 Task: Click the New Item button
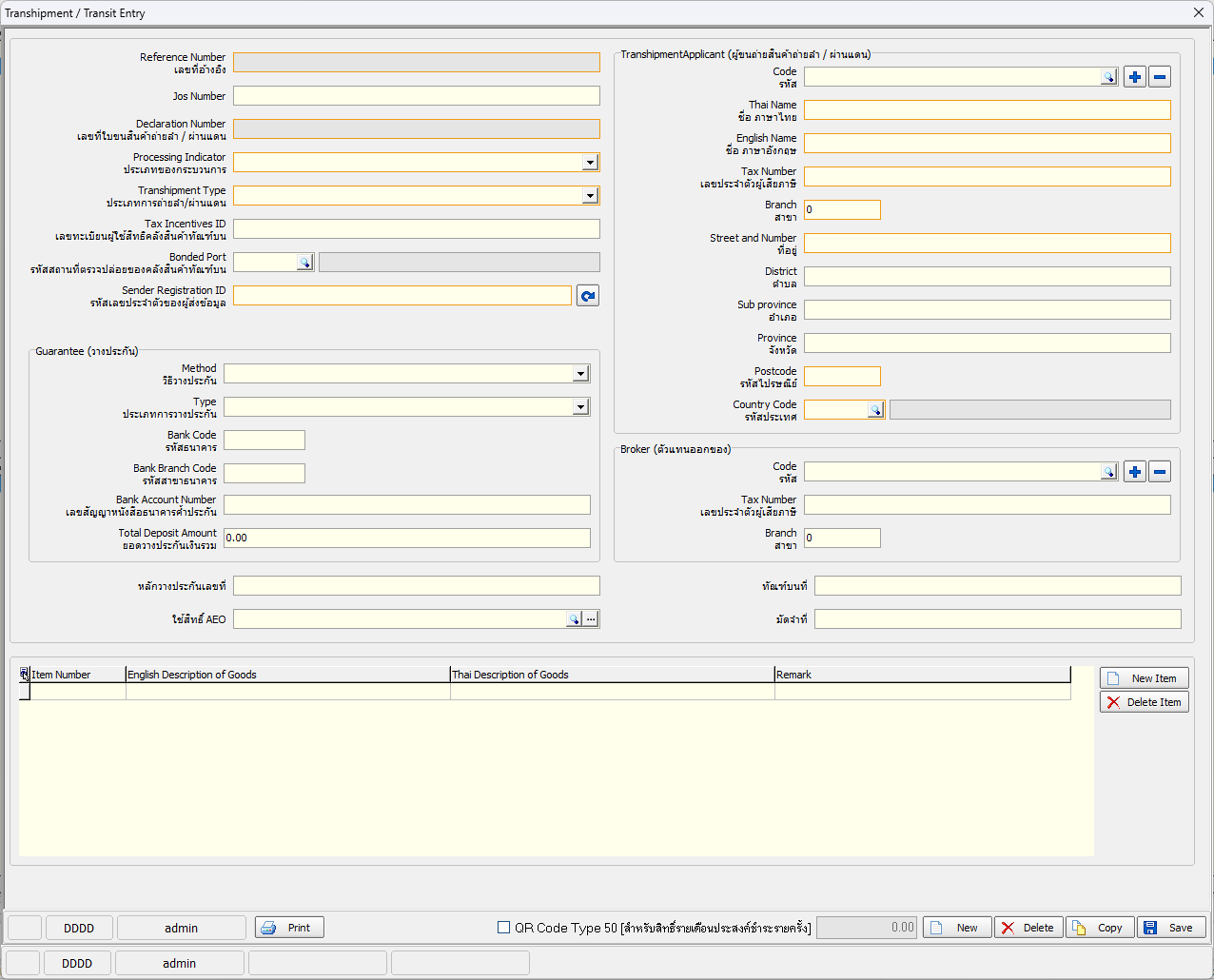click(x=1144, y=678)
